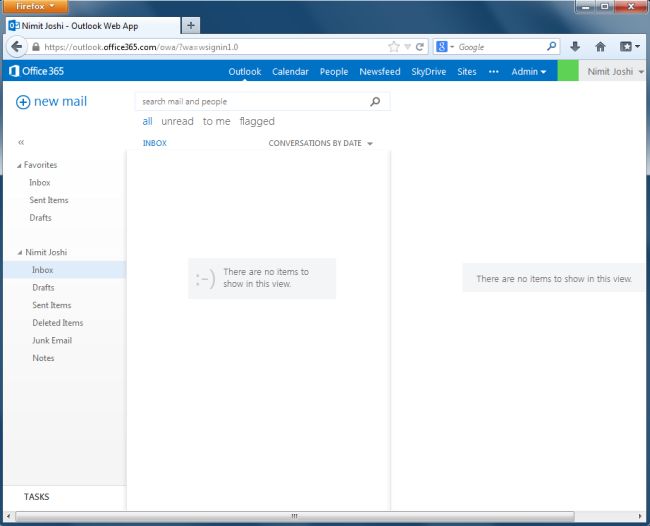The image size is (650, 526).
Task: Open the People app
Action: coord(334,72)
